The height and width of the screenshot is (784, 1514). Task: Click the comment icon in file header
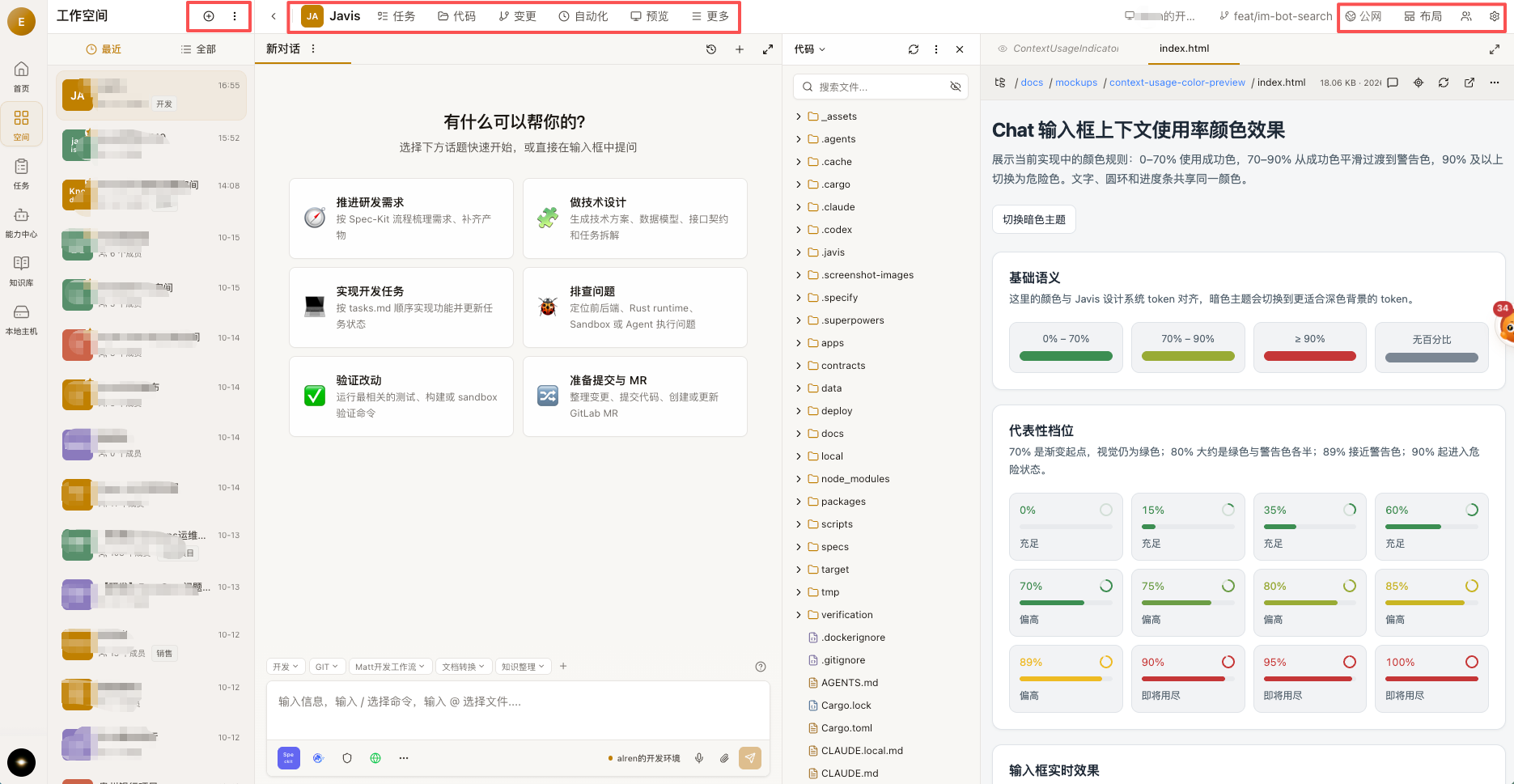tap(1393, 83)
